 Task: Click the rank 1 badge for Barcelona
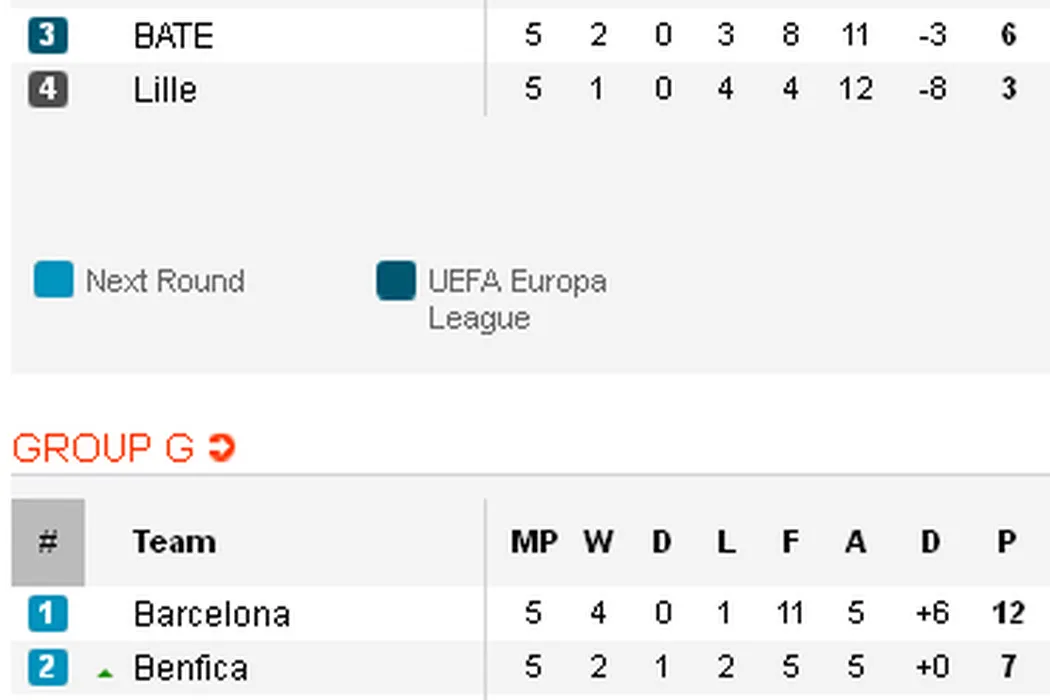click(x=47, y=613)
